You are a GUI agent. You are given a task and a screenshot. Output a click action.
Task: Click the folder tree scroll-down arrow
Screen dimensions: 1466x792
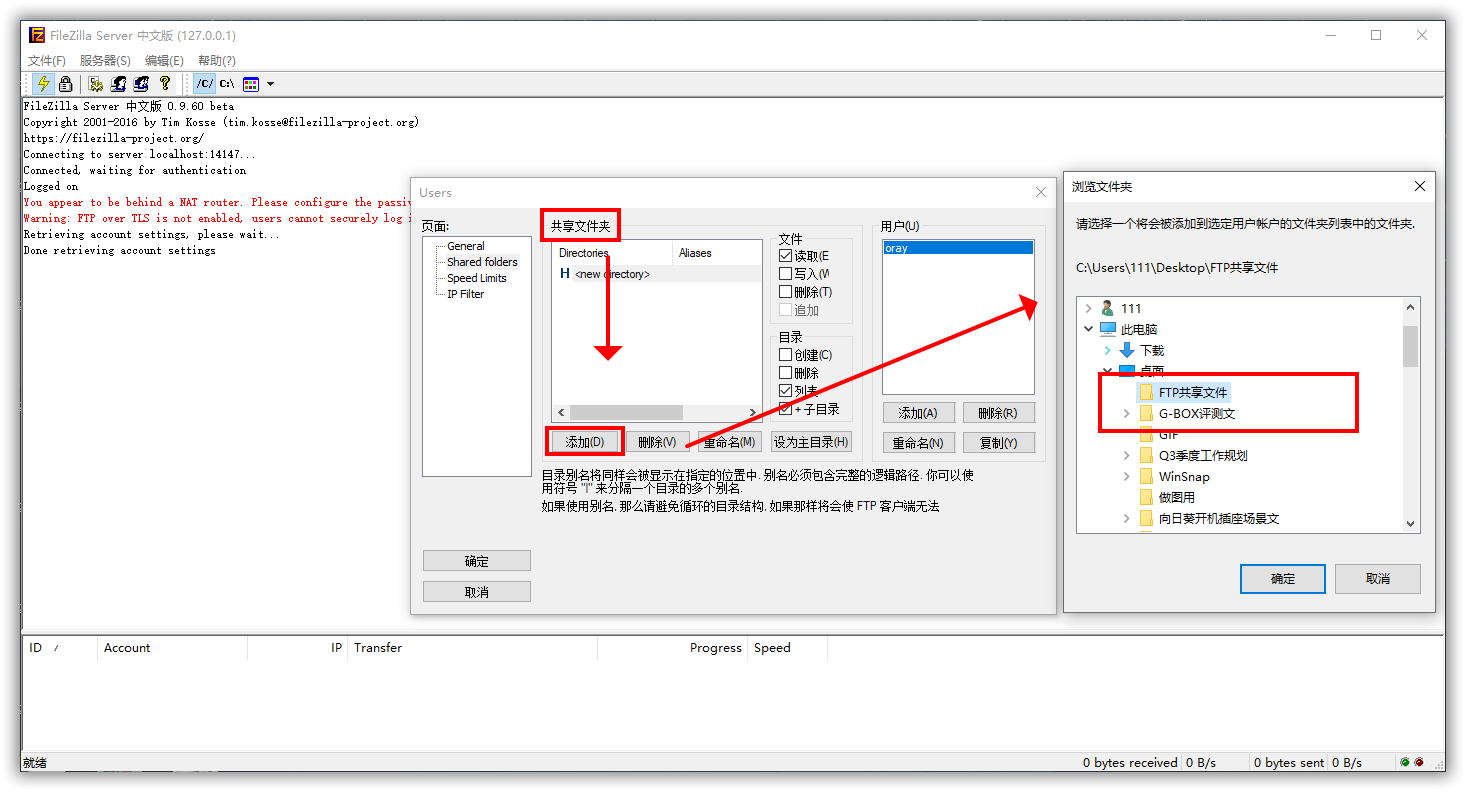[x=1410, y=523]
